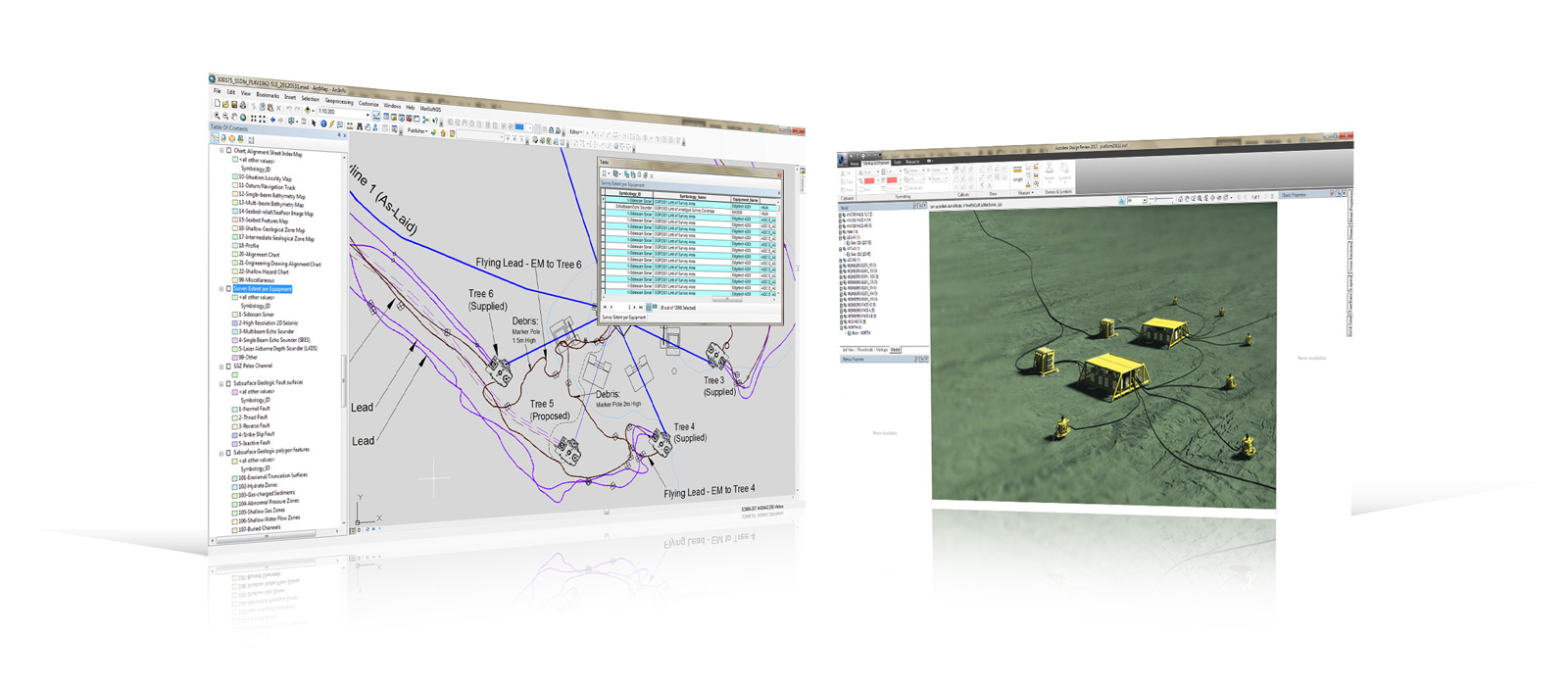Adjust the zoom slider in Design Review toolbar
Viewport: 1568px width, 686px height.
(x=1160, y=199)
